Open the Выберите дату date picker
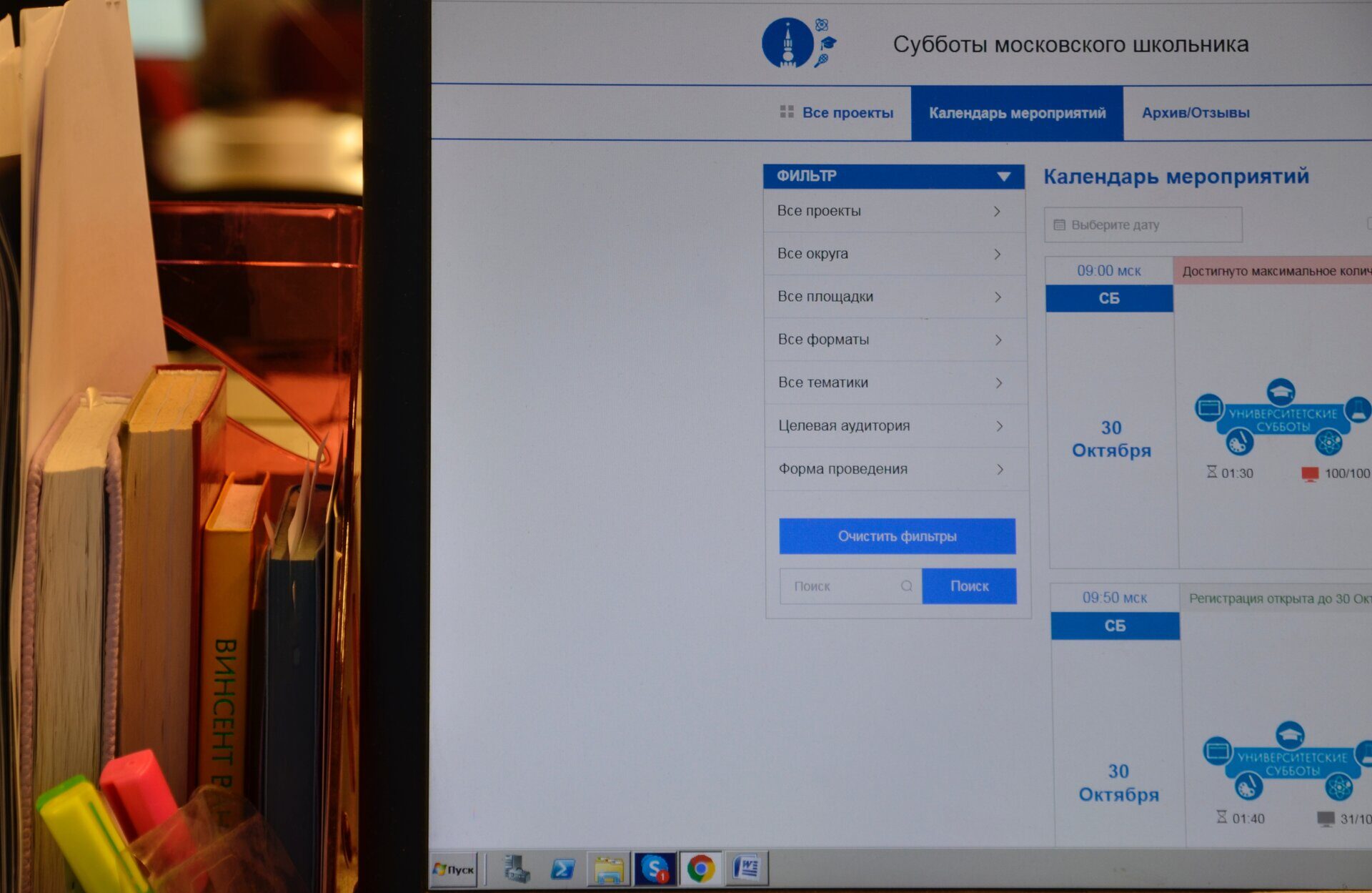The image size is (1372, 893). tap(1143, 225)
